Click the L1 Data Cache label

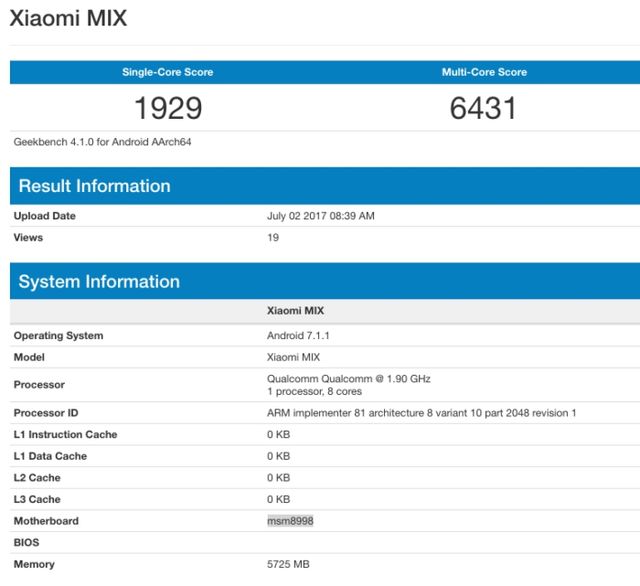click(50, 456)
